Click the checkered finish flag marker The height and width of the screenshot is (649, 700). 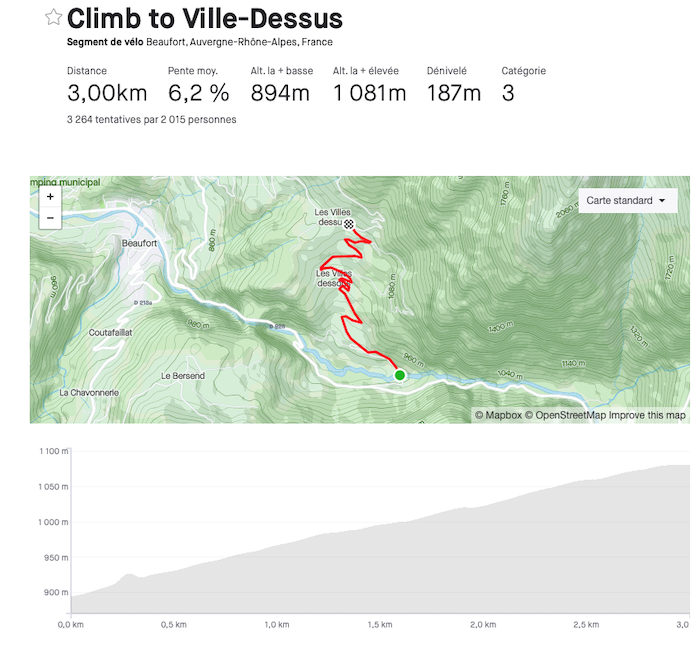click(x=348, y=226)
